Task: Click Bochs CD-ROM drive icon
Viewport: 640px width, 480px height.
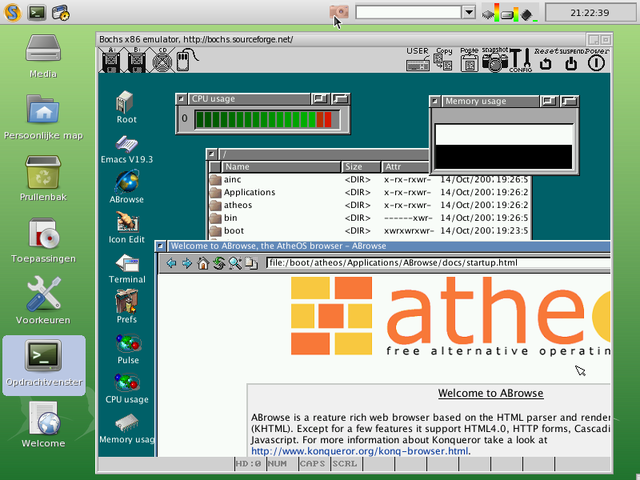Action: pyautogui.click(x=162, y=60)
